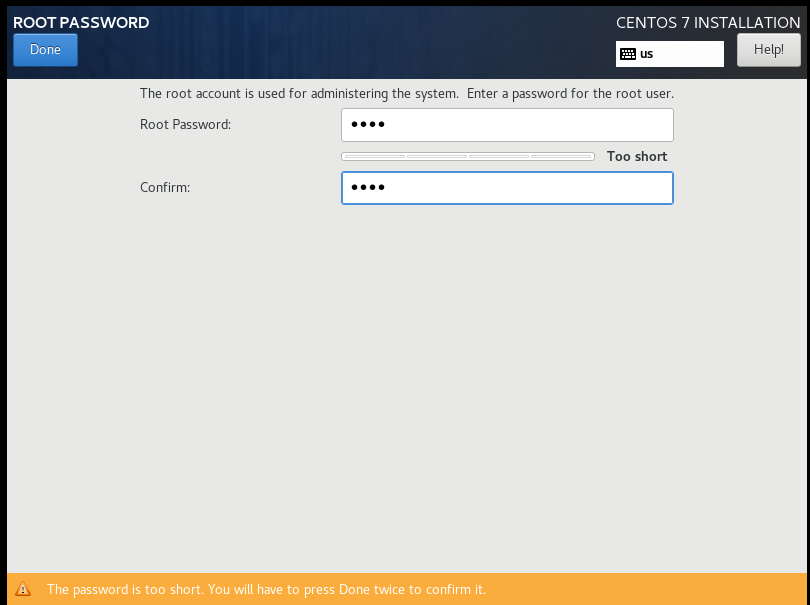
Task: Click the keyboard icon next to us
Action: 628,54
